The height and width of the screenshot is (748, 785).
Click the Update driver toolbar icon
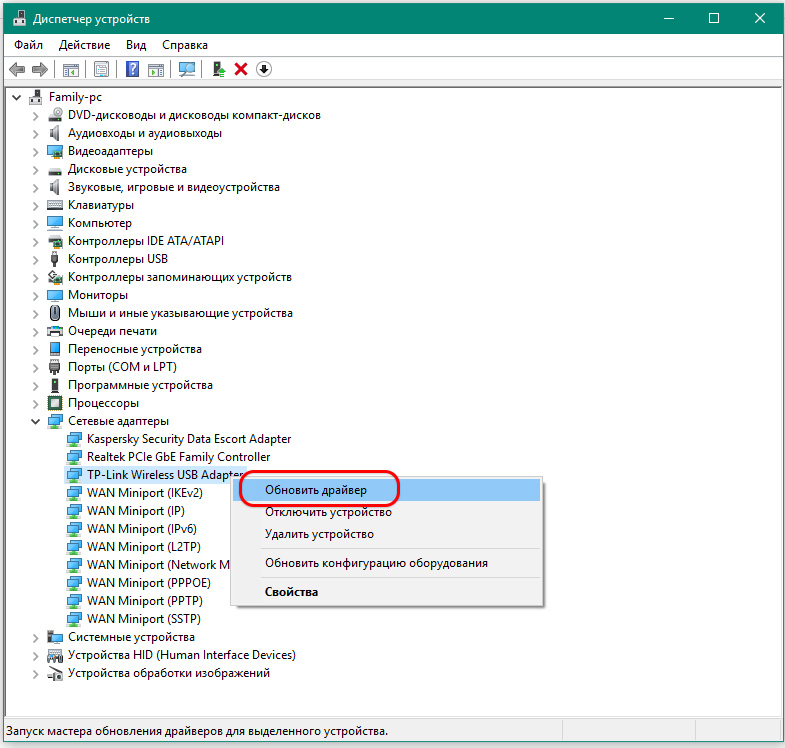click(218, 69)
